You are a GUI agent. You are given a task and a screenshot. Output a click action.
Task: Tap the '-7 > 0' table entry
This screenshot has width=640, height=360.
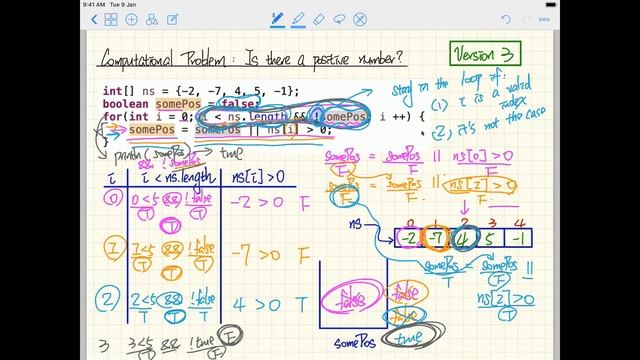[x=256, y=254]
